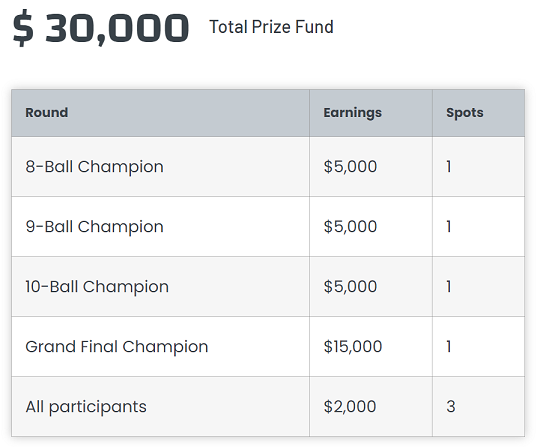Screen dimensions: 537x447
Task: Select the All participants row label
Action: click(86, 407)
